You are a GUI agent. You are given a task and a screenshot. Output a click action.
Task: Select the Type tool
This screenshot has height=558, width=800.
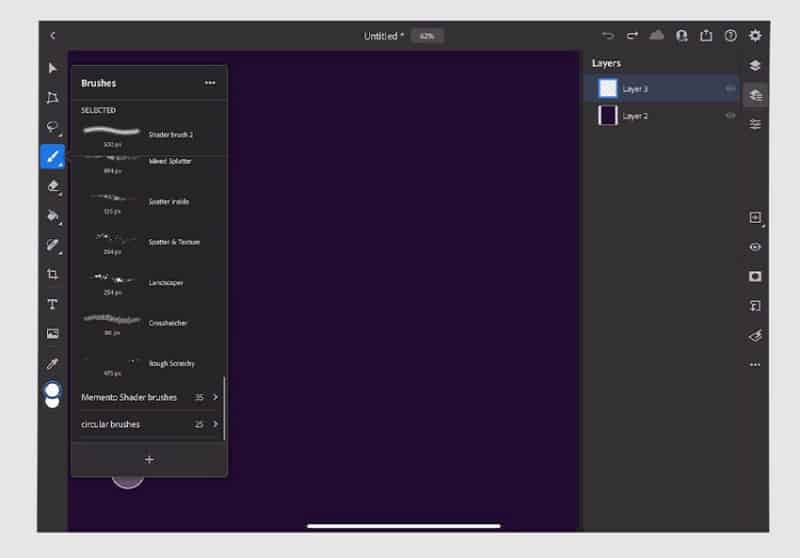click(x=52, y=304)
